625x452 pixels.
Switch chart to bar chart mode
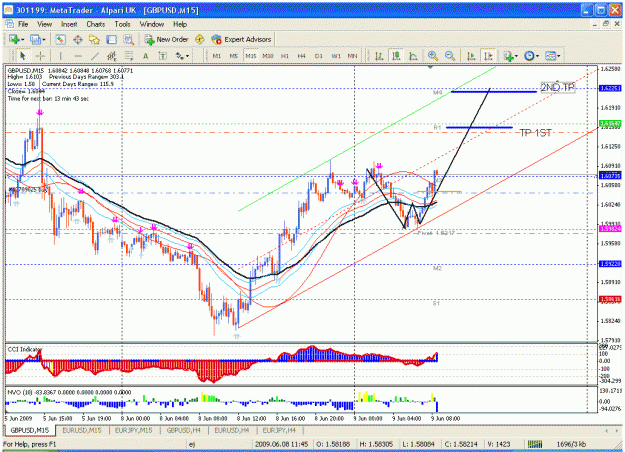point(379,56)
